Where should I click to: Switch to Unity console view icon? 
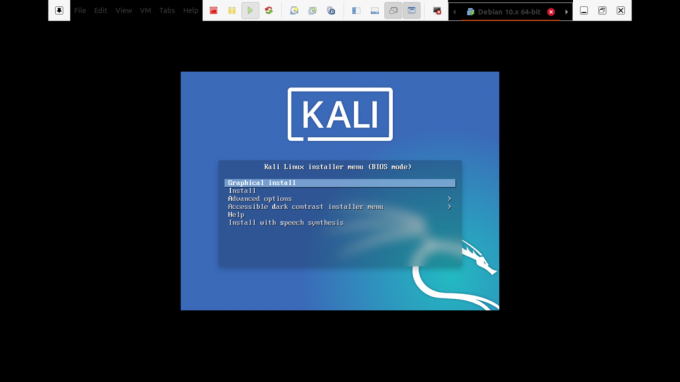(412, 10)
